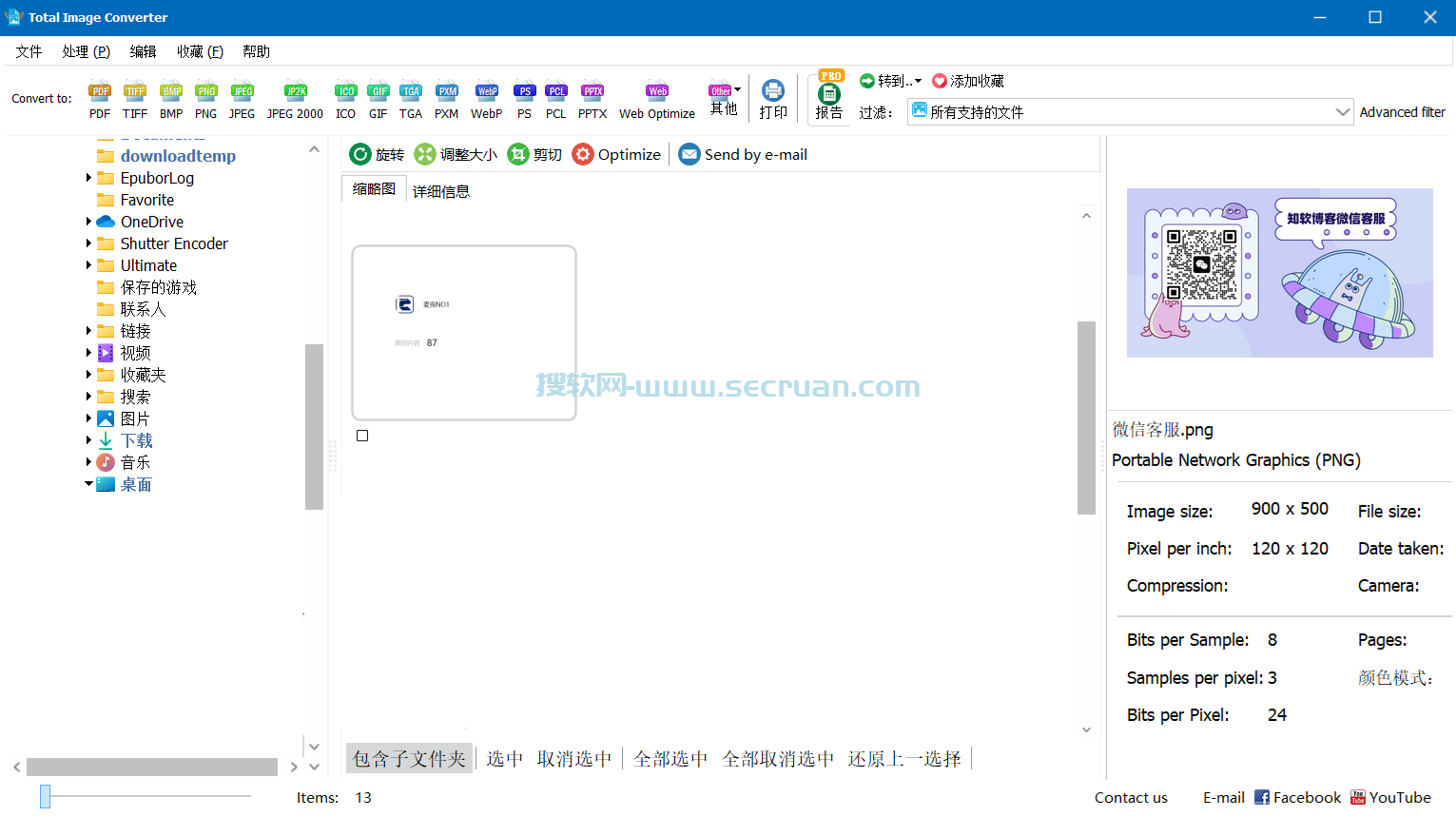The image size is (1456, 817).
Task: Select the Favorite folder
Action: [x=147, y=200]
